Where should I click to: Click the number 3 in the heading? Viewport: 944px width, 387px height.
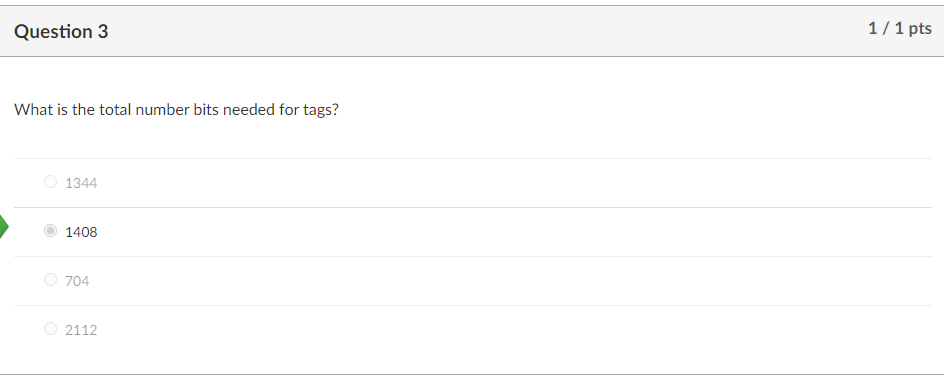[x=103, y=31]
